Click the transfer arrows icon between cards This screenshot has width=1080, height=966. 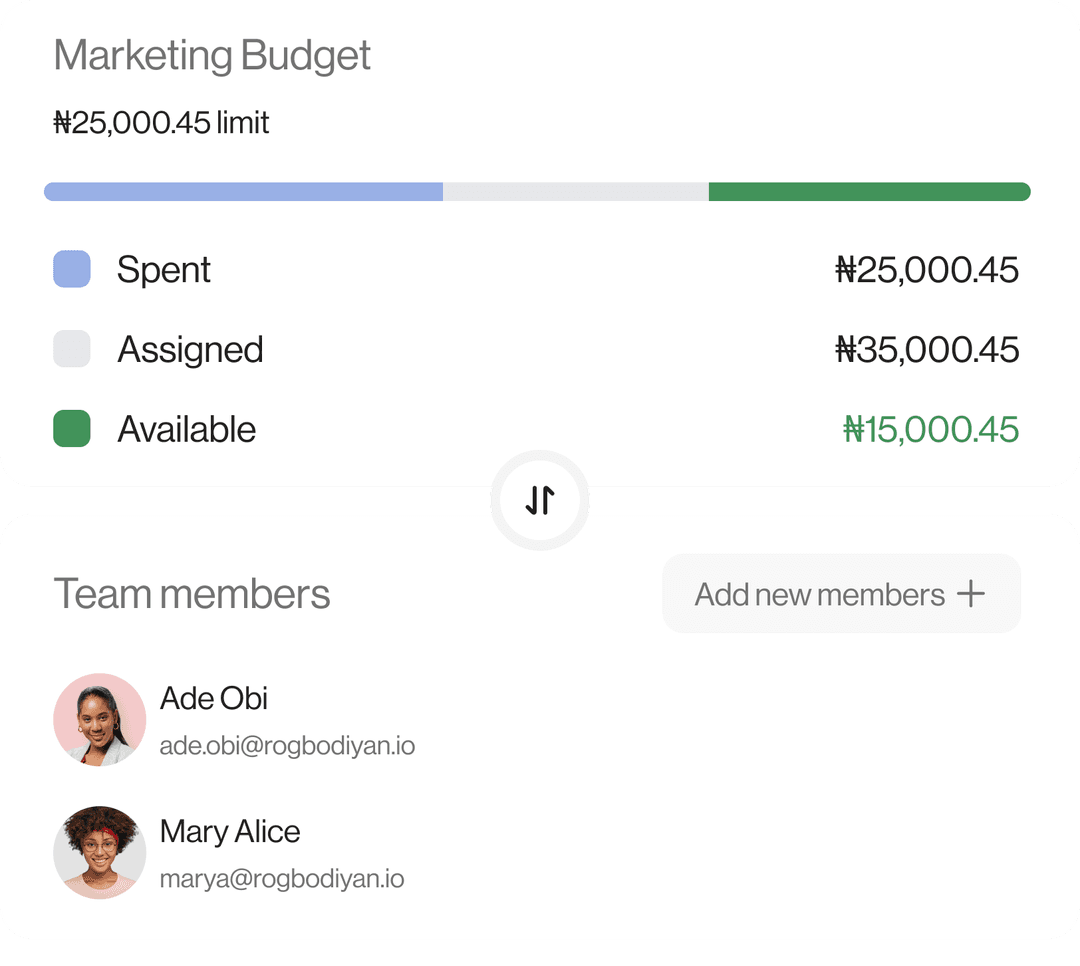tap(540, 500)
